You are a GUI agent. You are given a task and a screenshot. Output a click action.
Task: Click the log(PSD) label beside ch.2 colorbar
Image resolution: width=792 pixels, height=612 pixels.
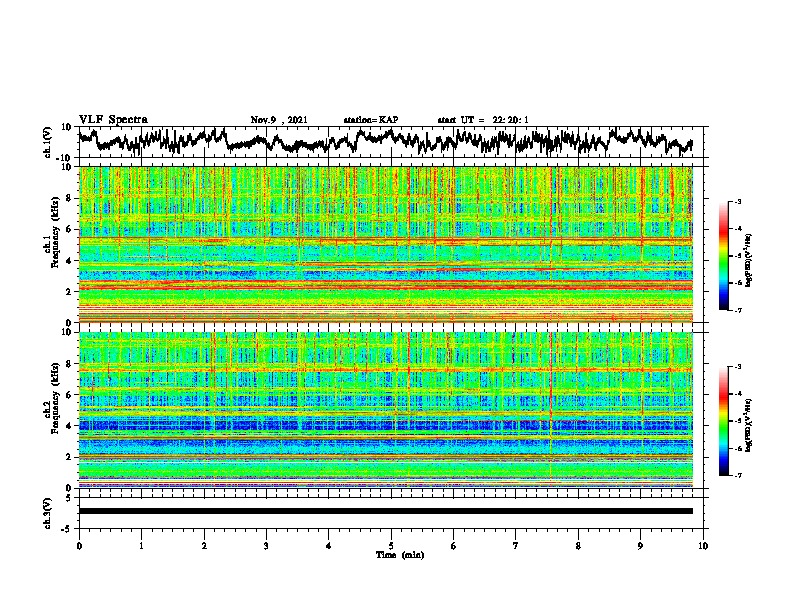(x=748, y=425)
